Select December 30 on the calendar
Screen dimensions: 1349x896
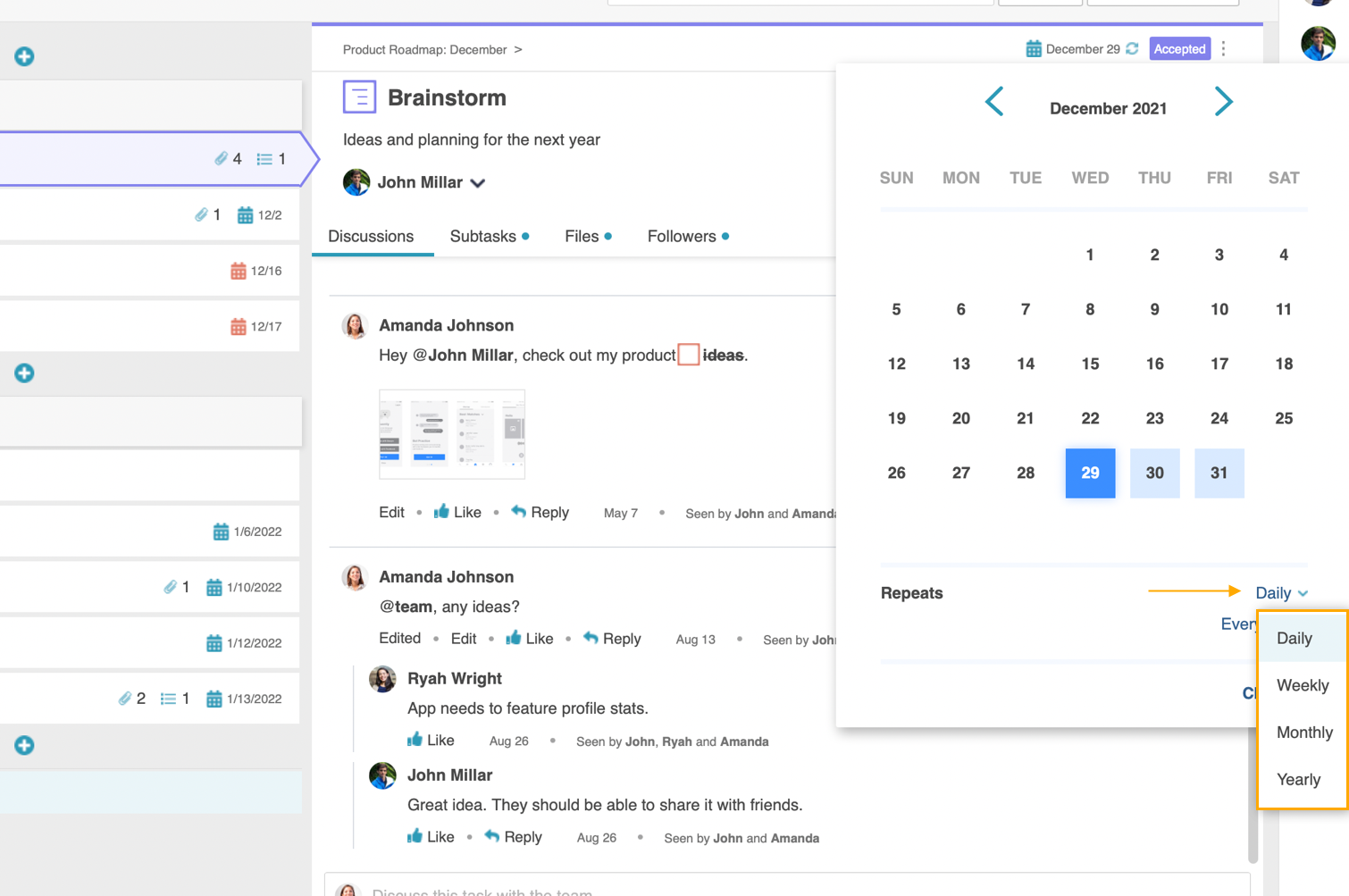[x=1154, y=473]
